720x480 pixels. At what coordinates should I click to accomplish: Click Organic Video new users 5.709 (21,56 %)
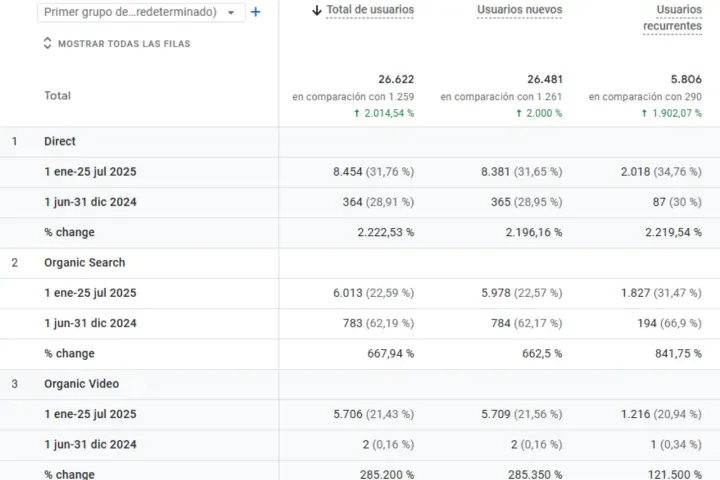522,414
